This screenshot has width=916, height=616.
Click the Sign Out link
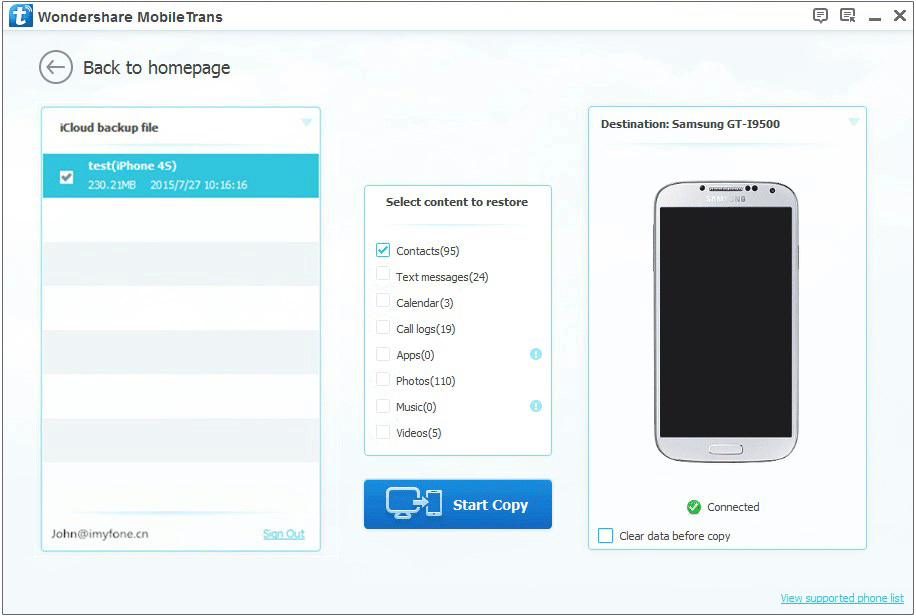tap(283, 534)
